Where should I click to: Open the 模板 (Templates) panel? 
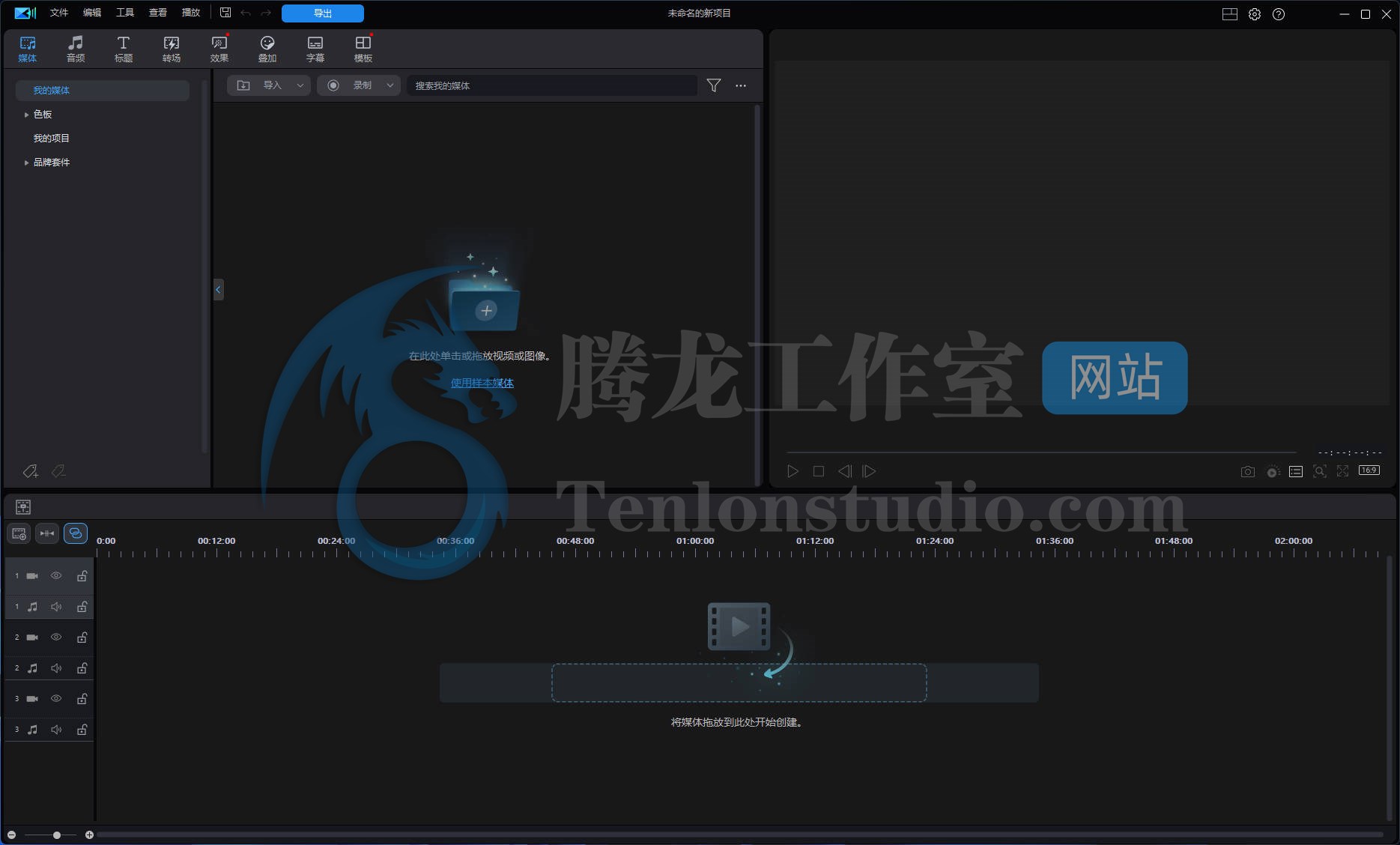point(363,47)
